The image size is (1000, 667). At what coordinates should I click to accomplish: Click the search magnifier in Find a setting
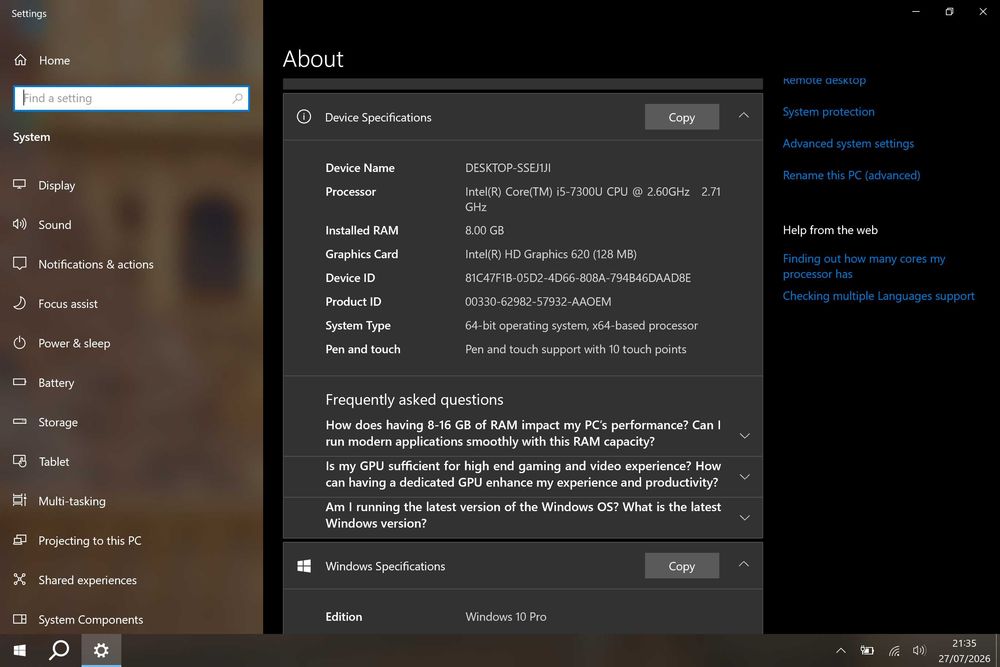click(237, 98)
